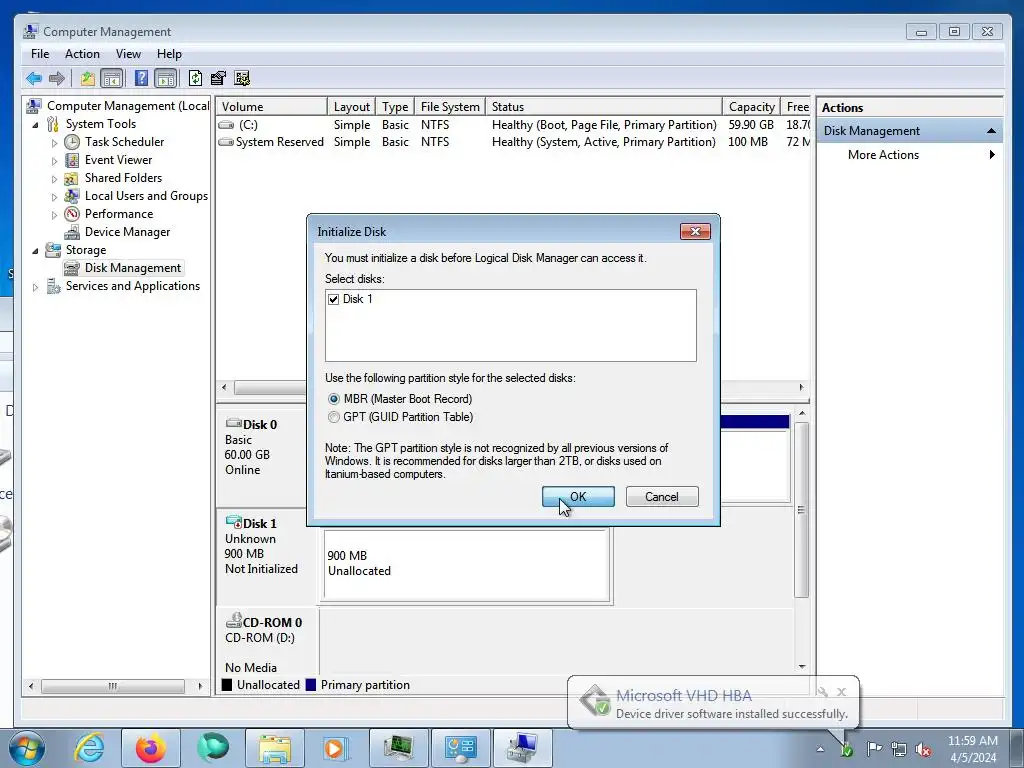This screenshot has width=1024, height=768.
Task: Close the Initialize Disk dialog with X
Action: pos(695,231)
